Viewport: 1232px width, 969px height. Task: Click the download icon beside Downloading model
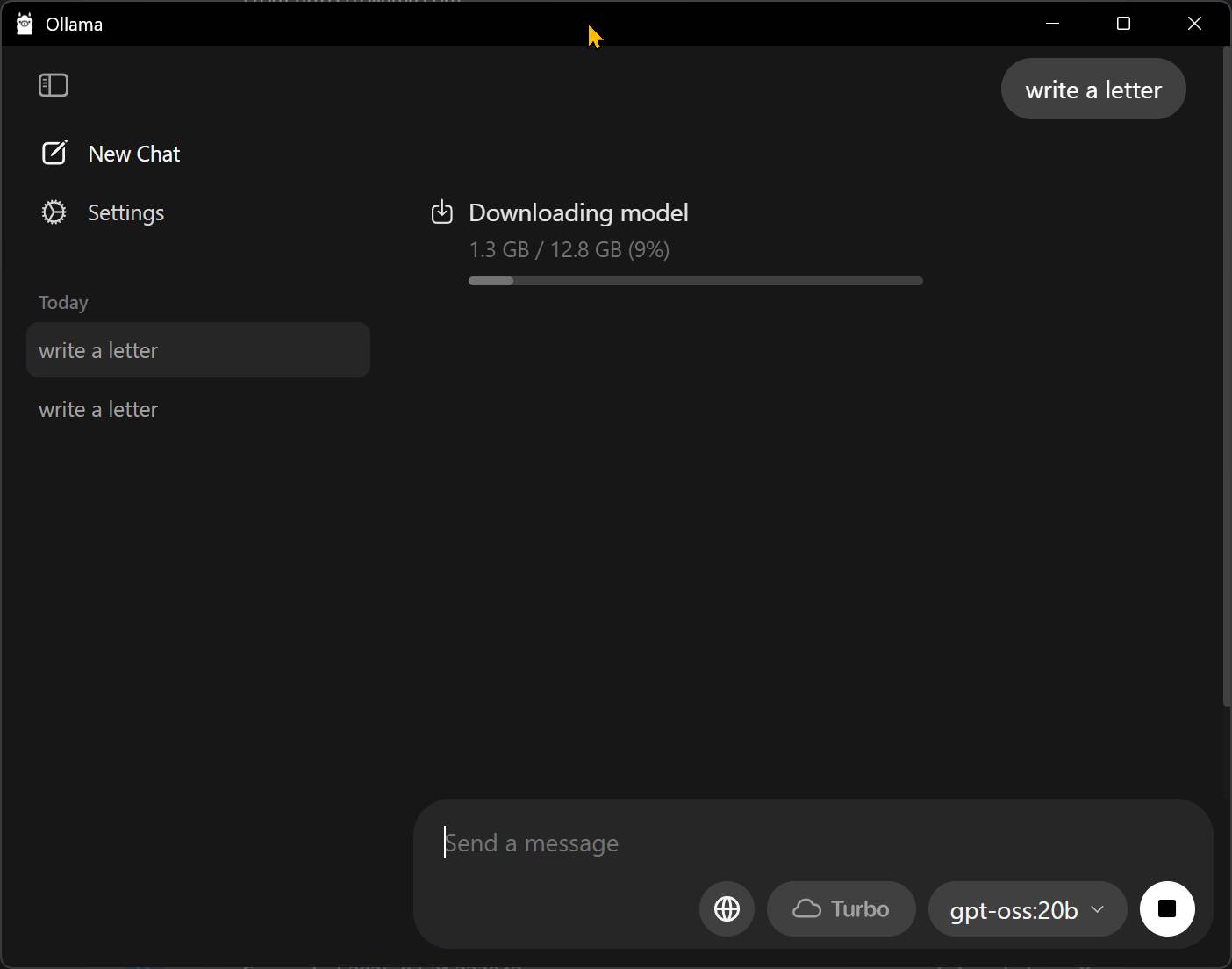[442, 212]
